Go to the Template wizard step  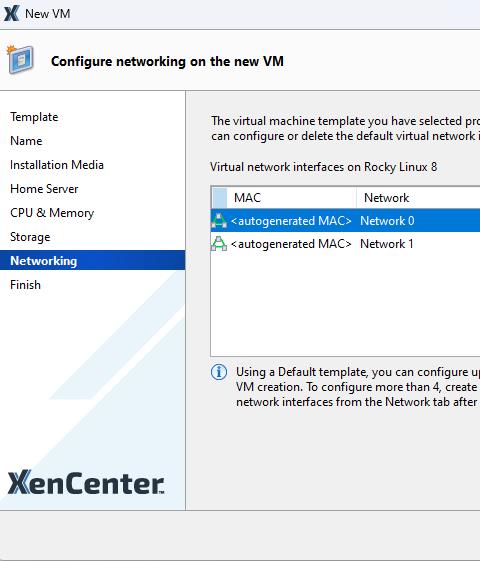tap(34, 117)
